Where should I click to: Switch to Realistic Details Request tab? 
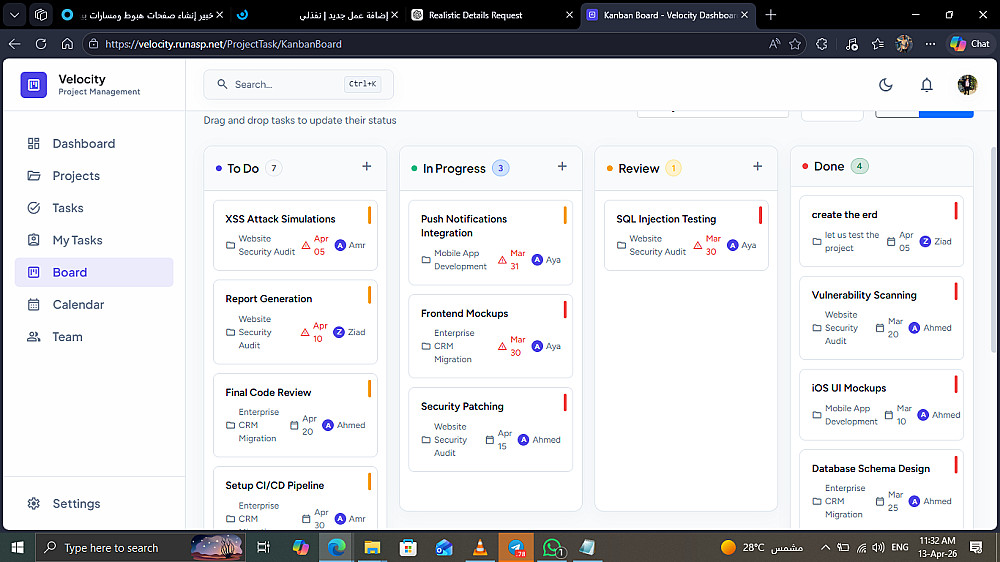(492, 15)
